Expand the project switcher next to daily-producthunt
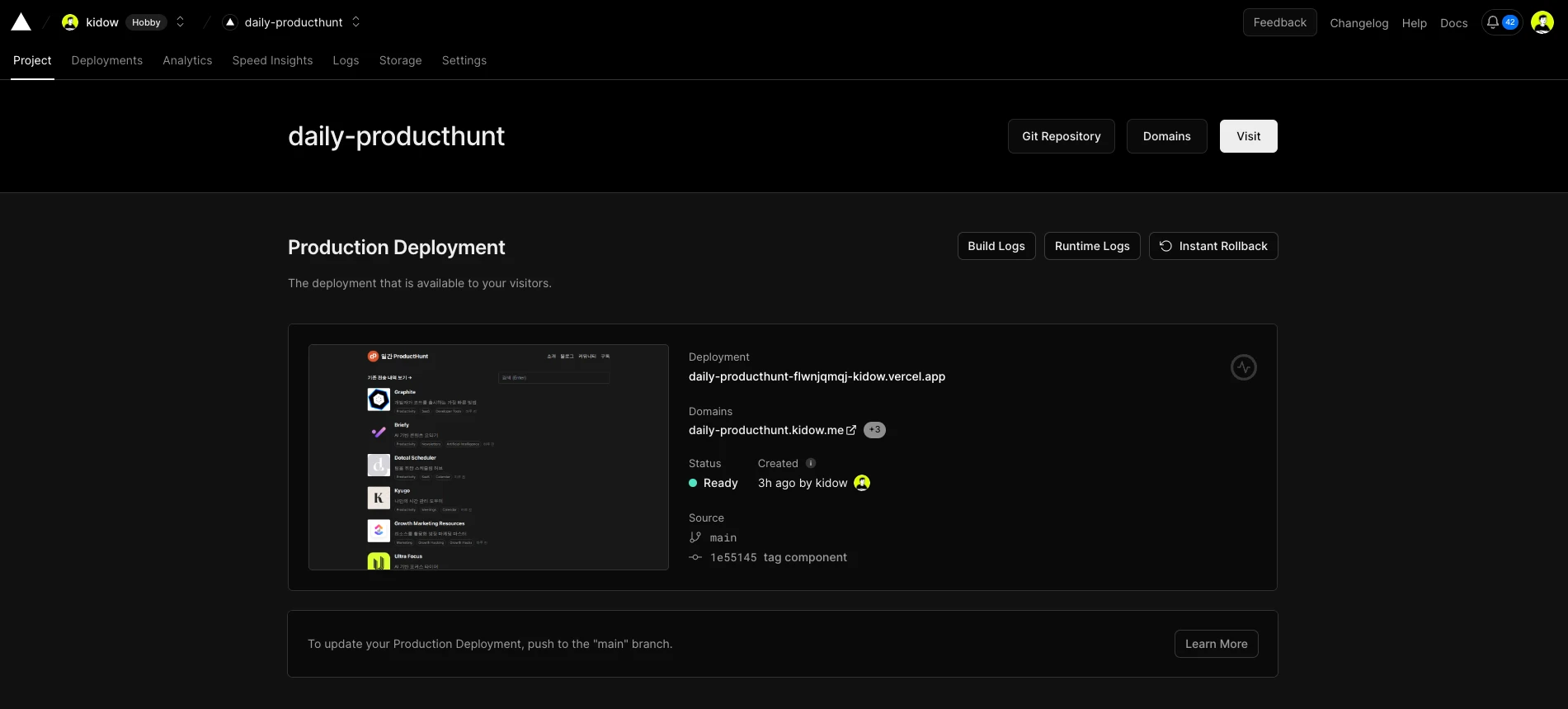Screen dimensions: 1568x709 pyautogui.click(x=356, y=22)
